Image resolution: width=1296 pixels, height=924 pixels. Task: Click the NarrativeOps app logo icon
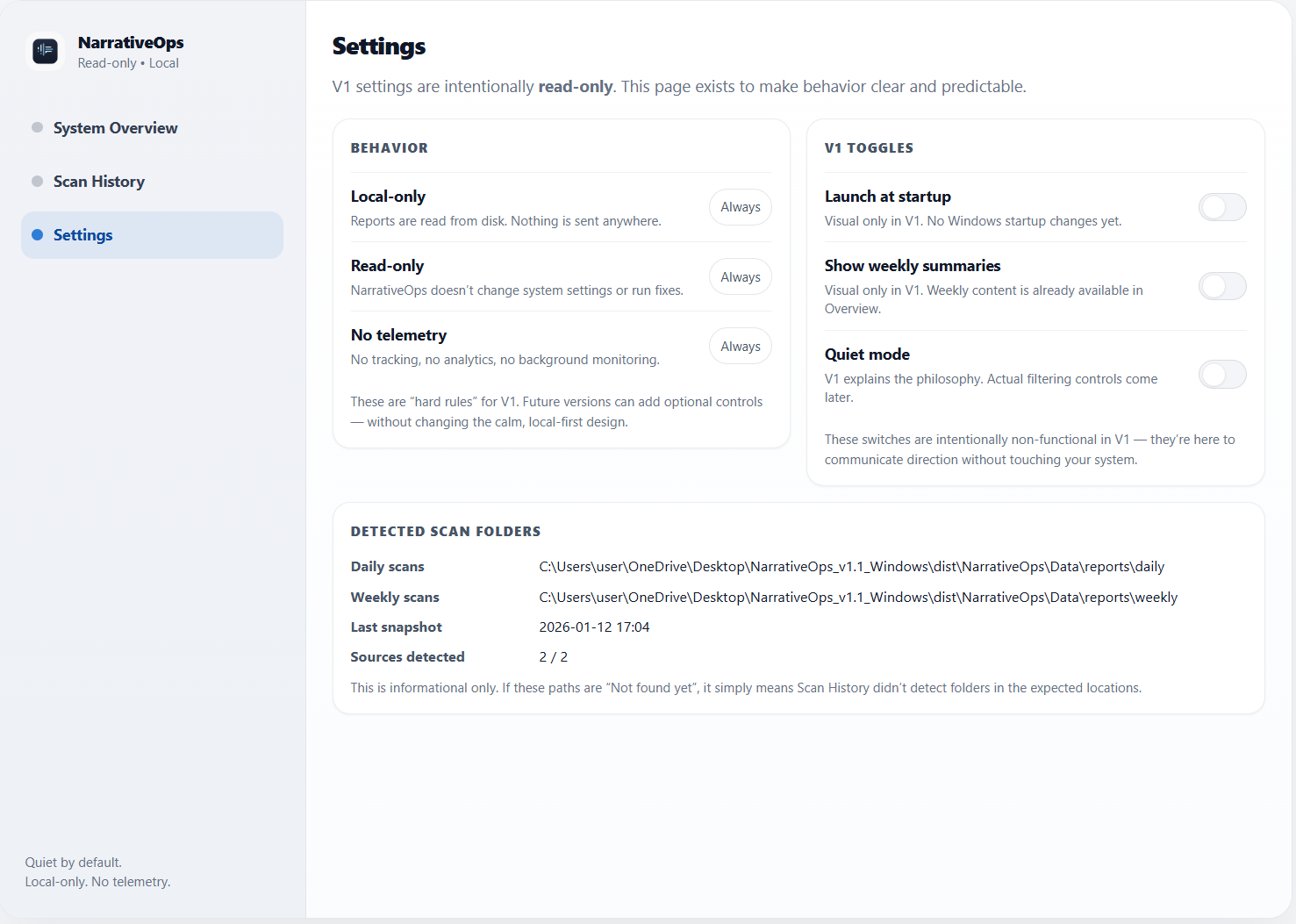[x=45, y=52]
